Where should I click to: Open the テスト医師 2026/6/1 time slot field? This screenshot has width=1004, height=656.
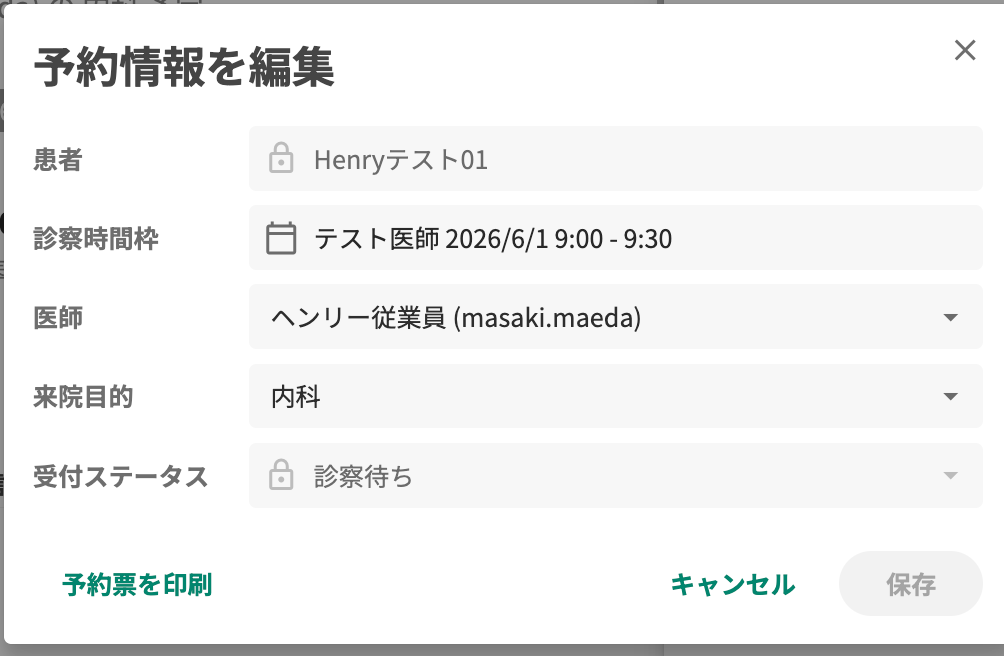[615, 238]
